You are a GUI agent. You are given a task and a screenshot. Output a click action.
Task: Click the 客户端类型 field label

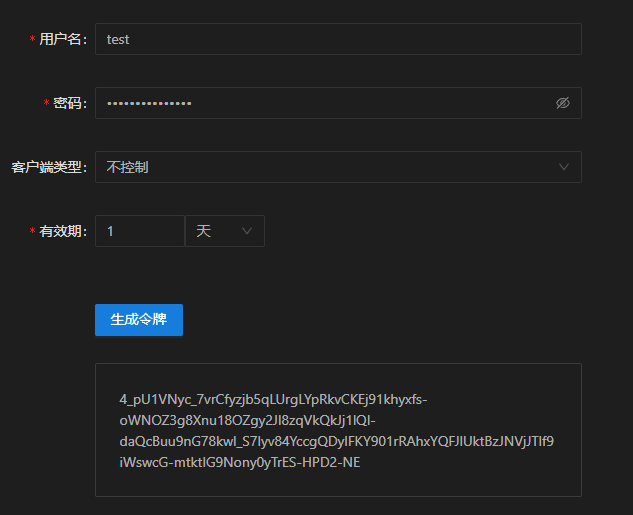pyautogui.click(x=49, y=167)
